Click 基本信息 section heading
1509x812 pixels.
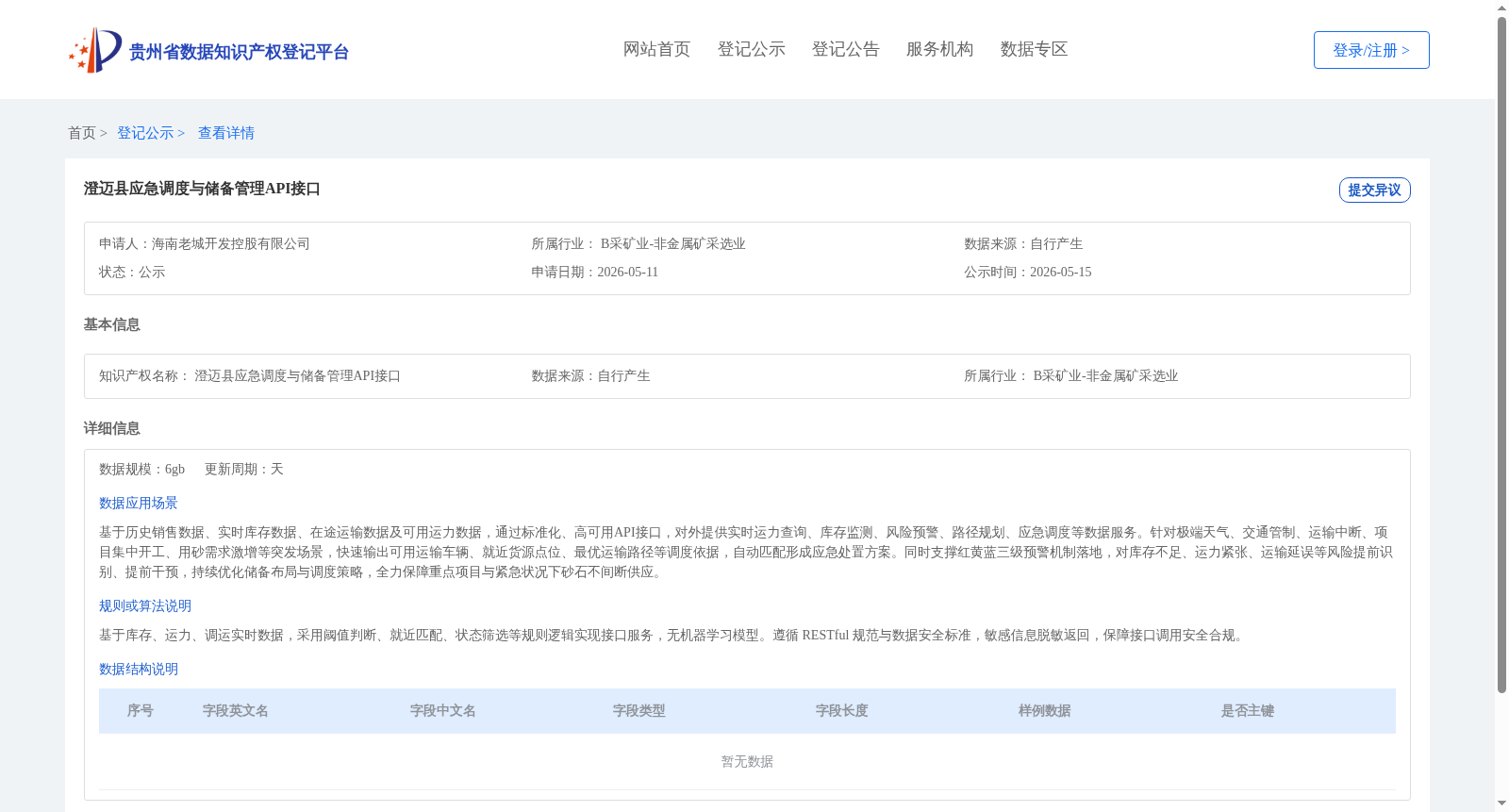(111, 324)
